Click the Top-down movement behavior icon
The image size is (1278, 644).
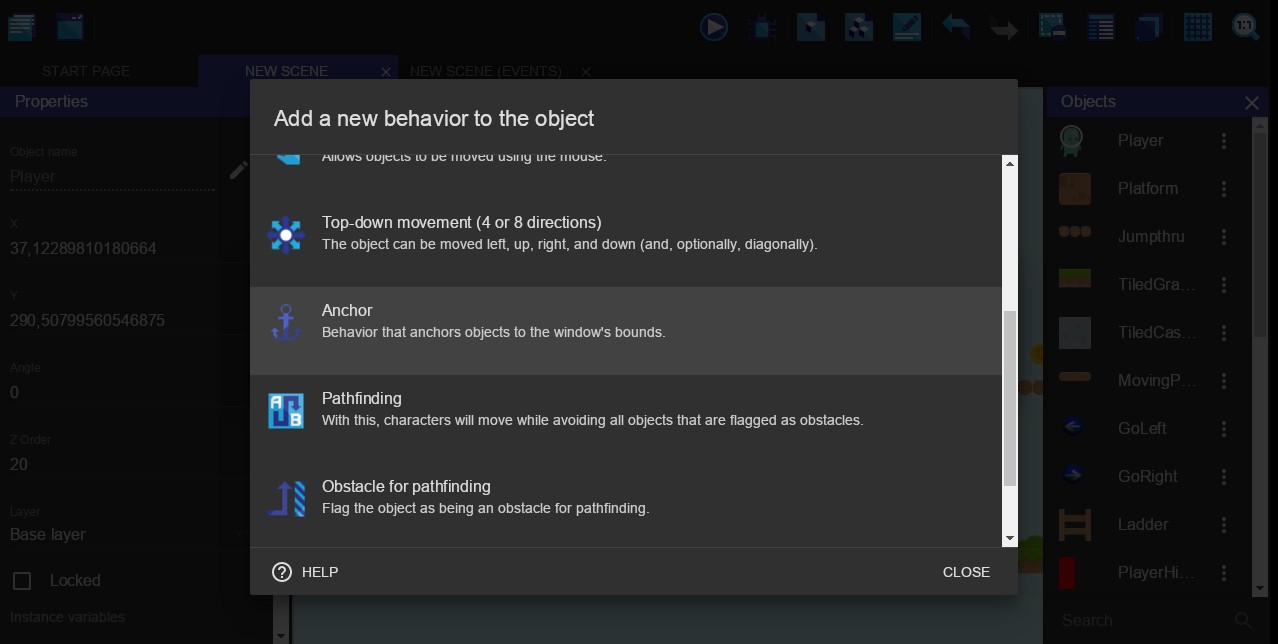coord(286,235)
